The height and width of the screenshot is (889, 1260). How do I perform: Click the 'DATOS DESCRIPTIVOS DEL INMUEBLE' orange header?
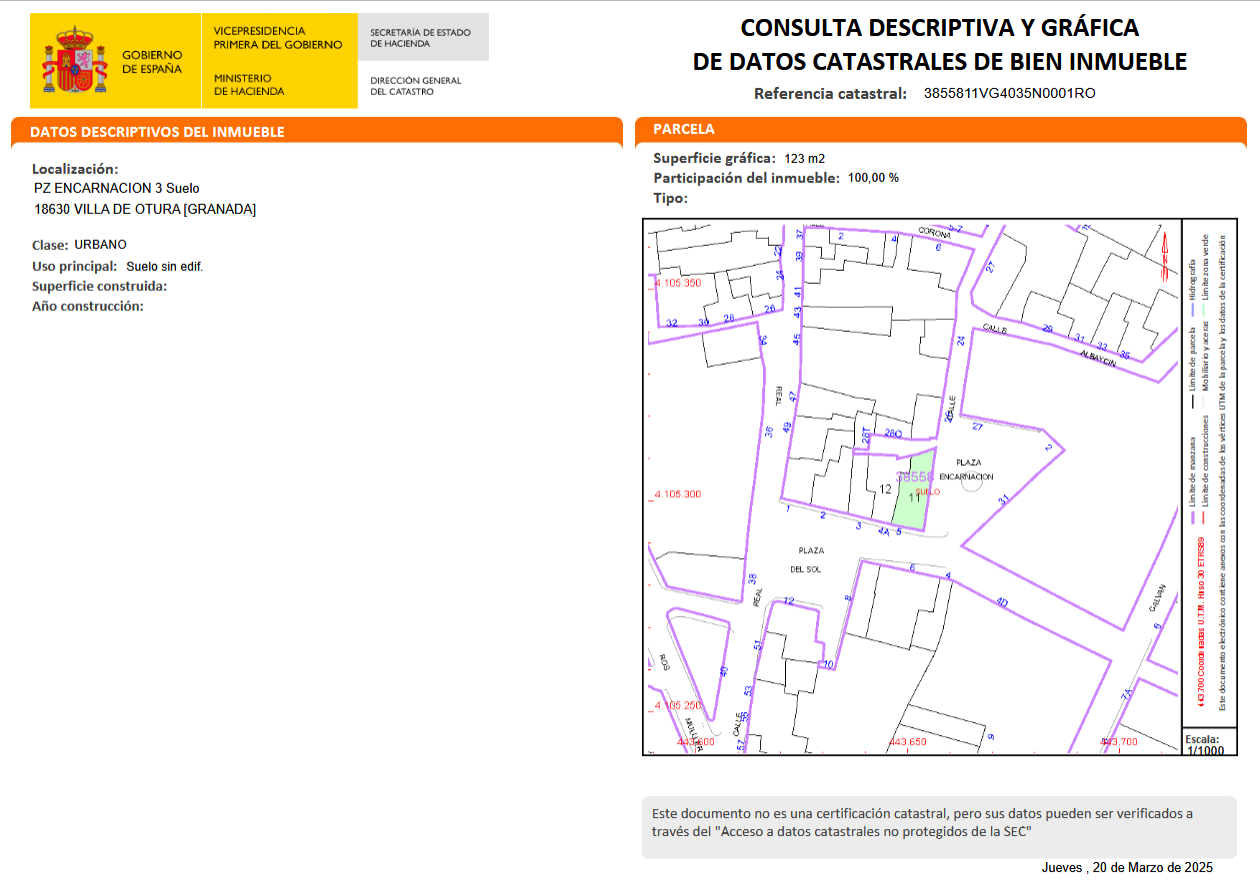coord(157,132)
